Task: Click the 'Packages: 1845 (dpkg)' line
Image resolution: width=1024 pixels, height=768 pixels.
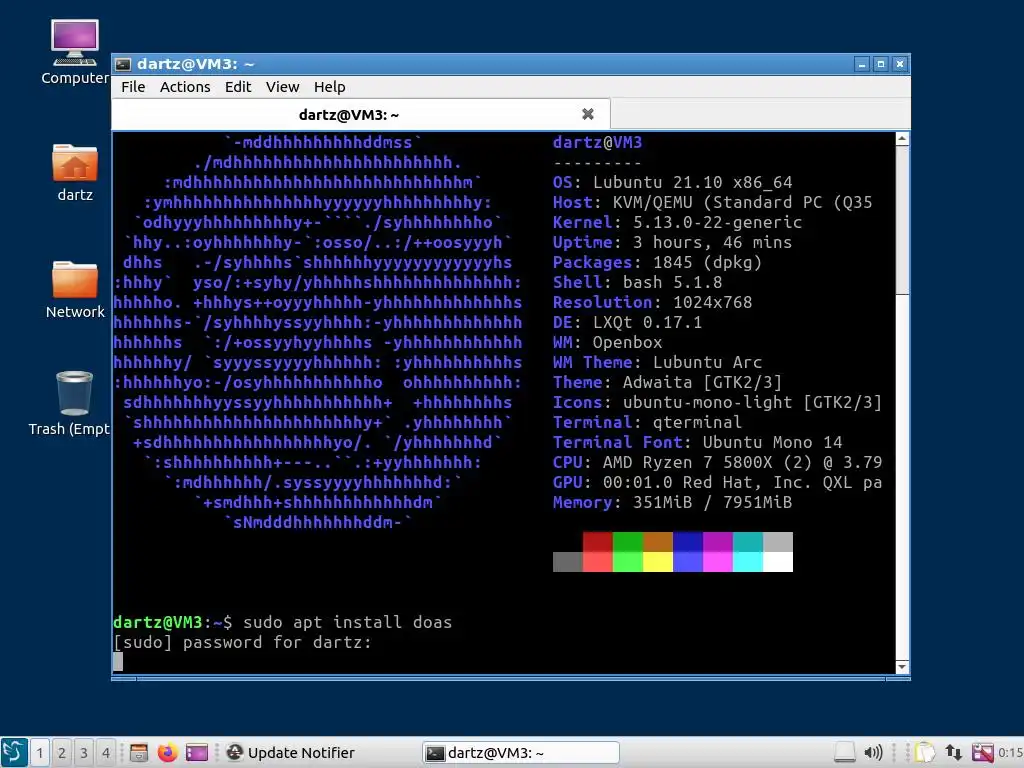Action: 658,263
